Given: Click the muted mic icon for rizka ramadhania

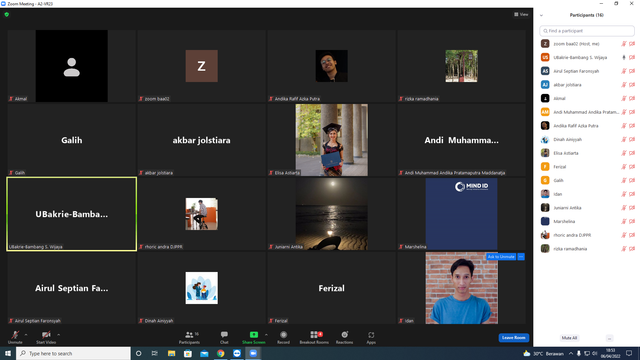Looking at the screenshot, I should point(624,249).
